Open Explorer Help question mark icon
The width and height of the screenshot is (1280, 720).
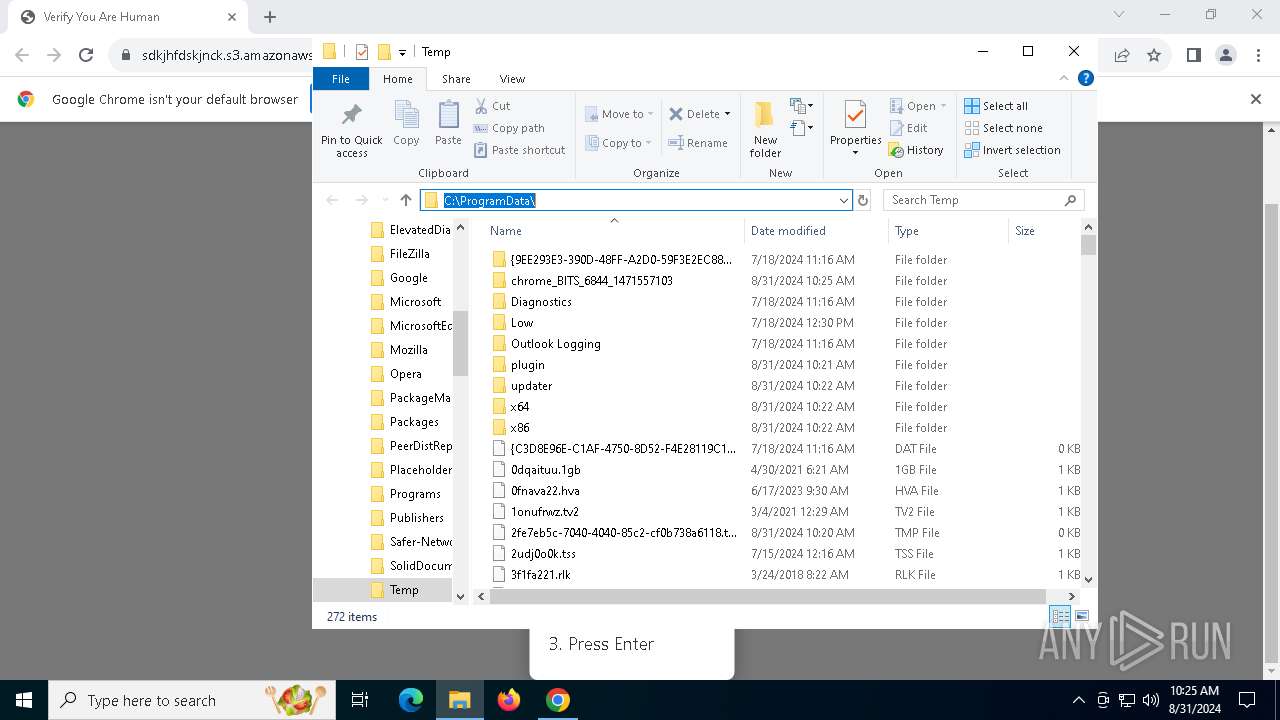click(x=1085, y=78)
